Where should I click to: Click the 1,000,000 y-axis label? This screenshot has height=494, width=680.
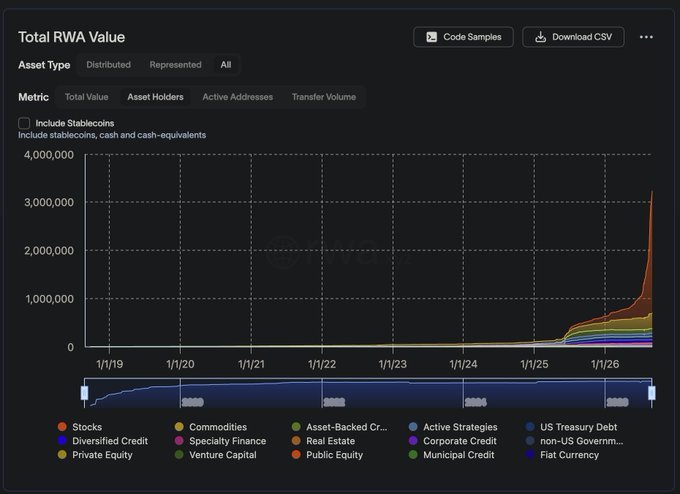[x=49, y=299]
